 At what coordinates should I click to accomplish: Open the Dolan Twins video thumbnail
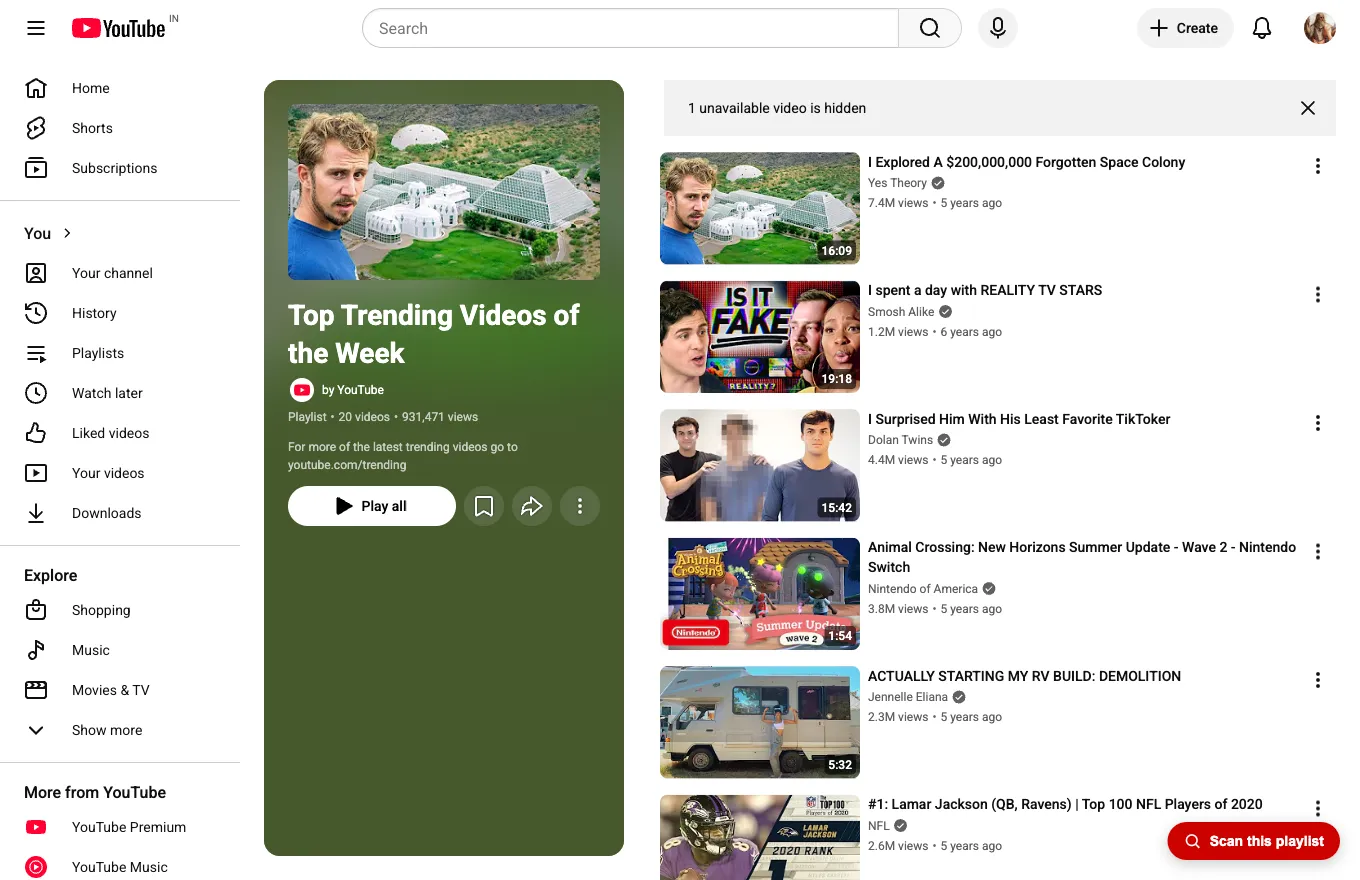click(760, 465)
